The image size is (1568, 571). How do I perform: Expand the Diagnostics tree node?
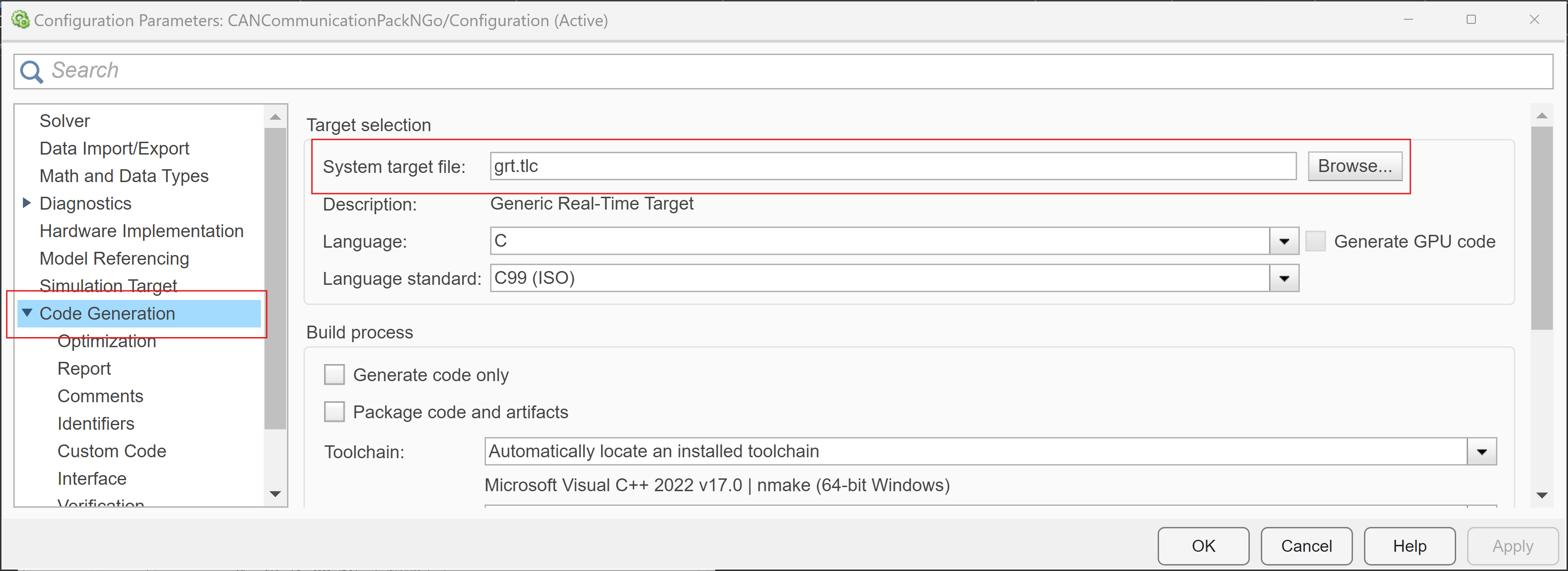26,203
